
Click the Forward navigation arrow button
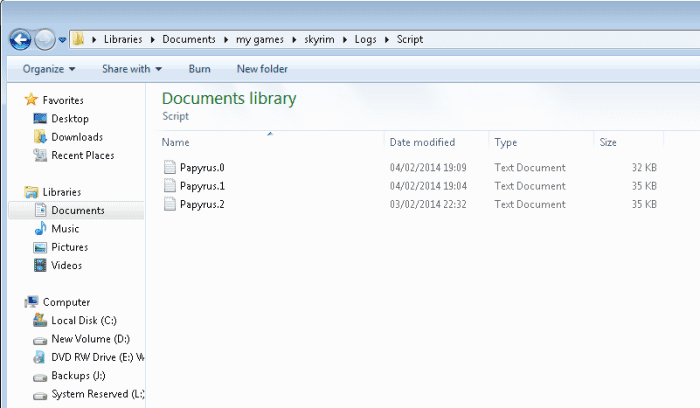coord(45,40)
